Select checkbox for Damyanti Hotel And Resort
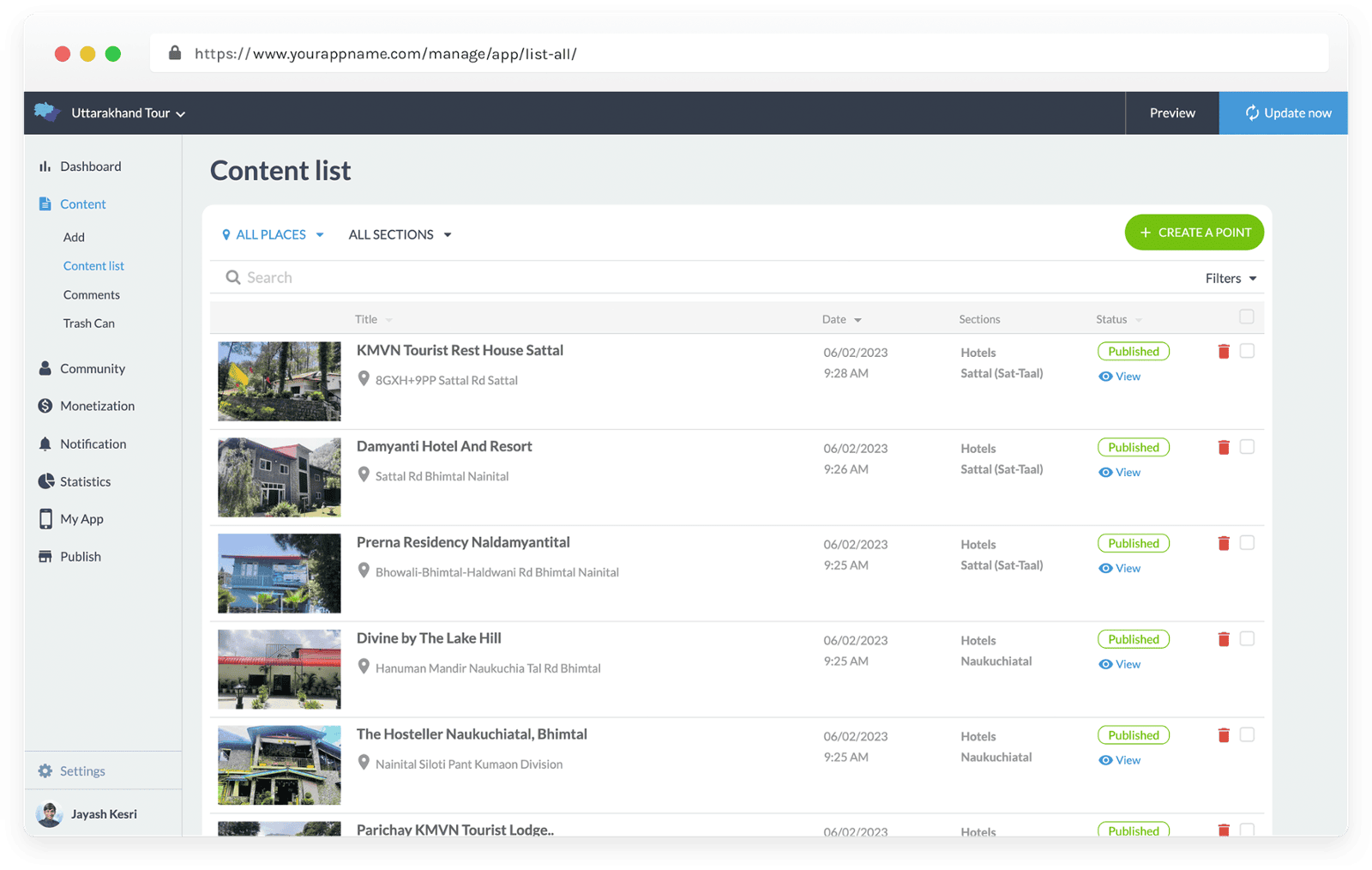The image size is (1372, 870). coord(1247,447)
